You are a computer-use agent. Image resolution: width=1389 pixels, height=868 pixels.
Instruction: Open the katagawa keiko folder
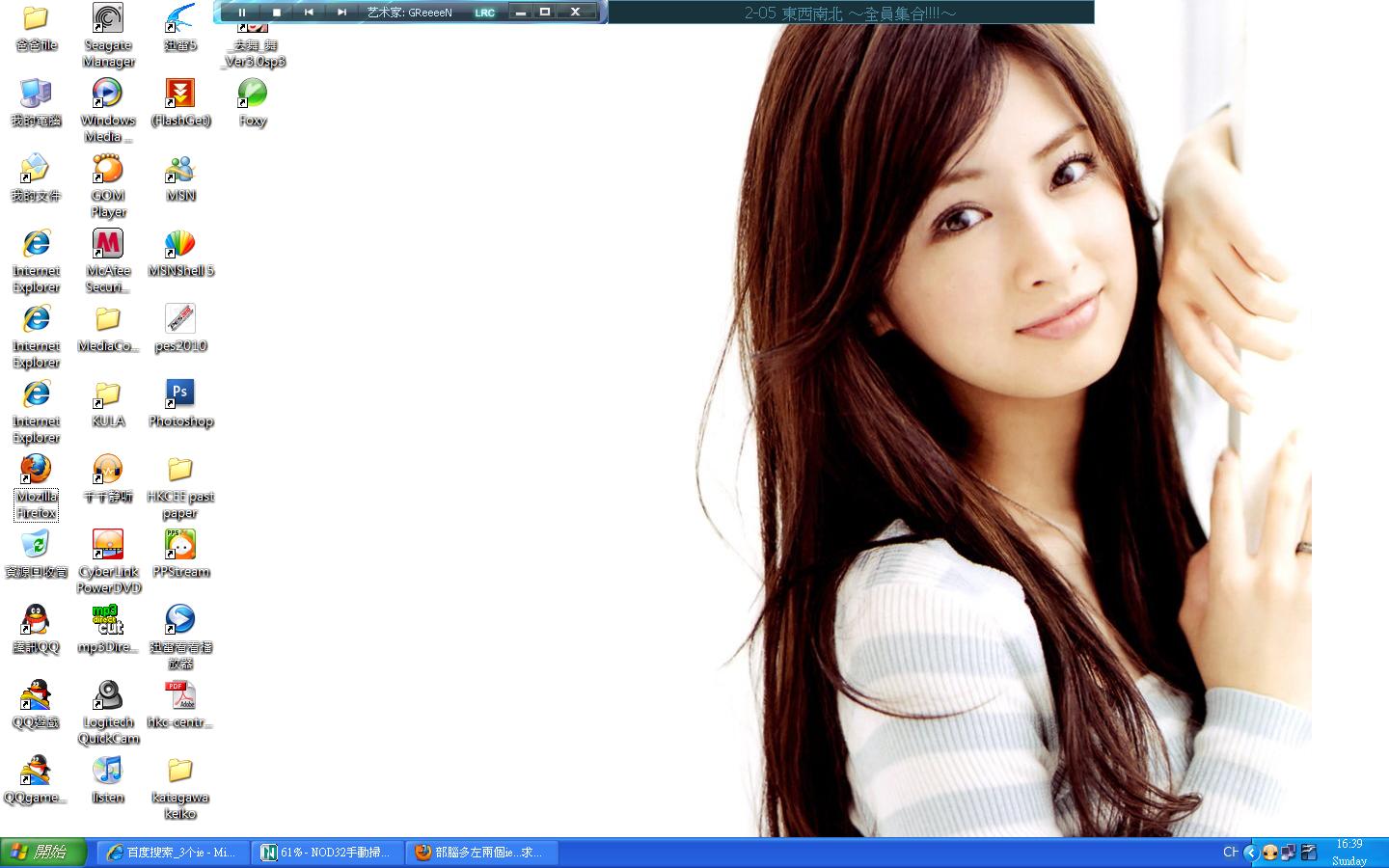180,771
